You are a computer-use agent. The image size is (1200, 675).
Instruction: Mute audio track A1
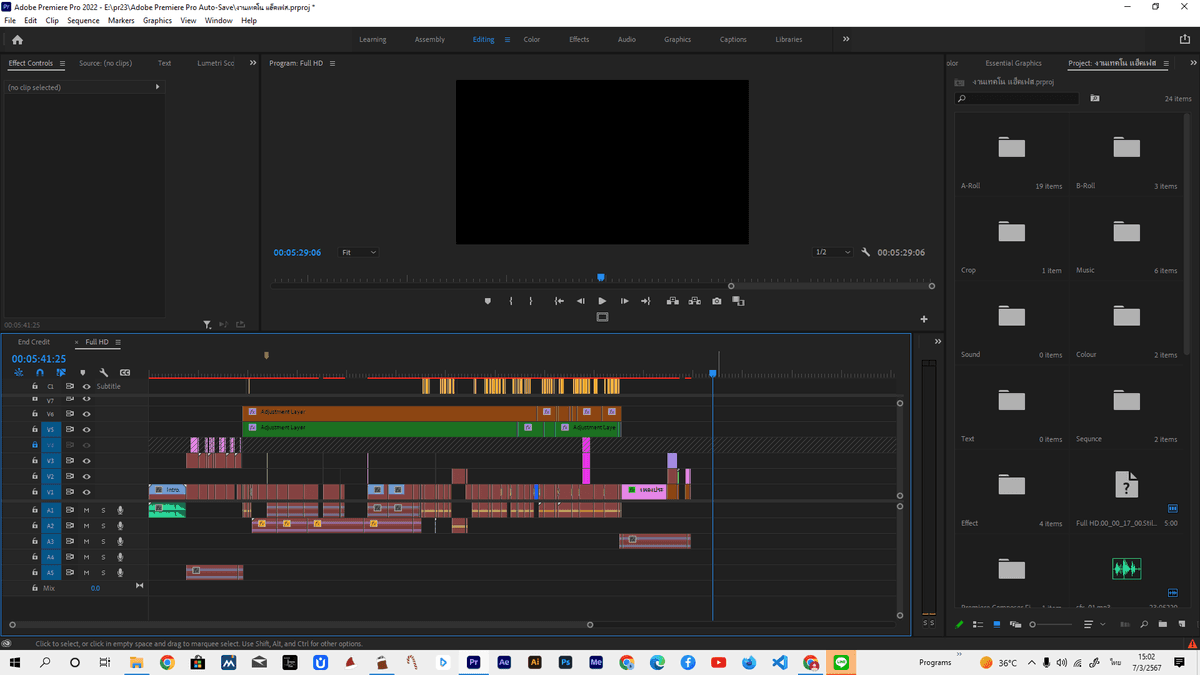tap(87, 510)
